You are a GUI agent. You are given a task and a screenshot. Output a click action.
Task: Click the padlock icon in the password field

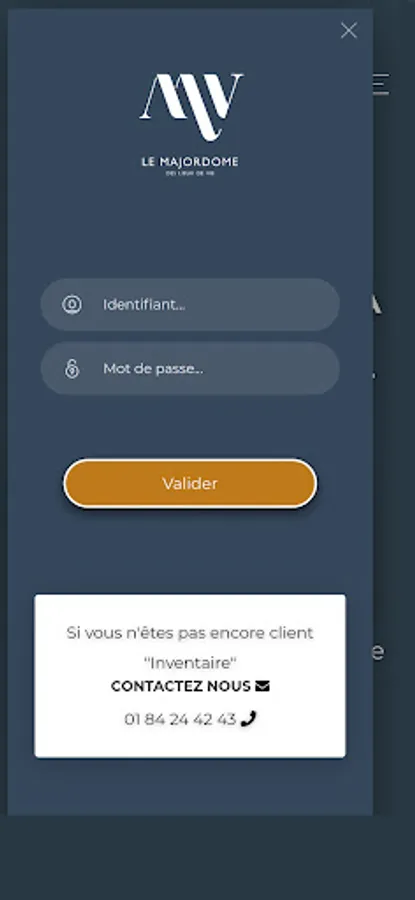click(x=72, y=368)
